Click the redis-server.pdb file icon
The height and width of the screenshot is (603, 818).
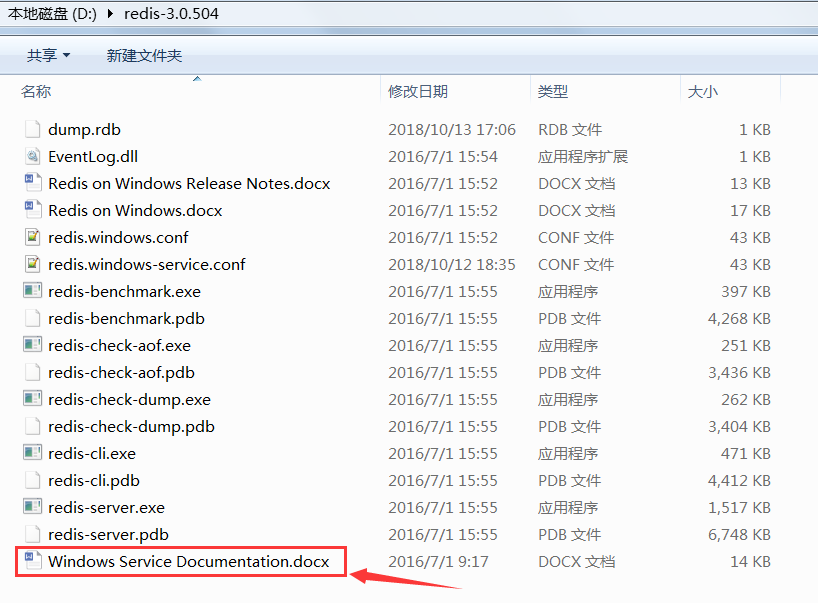[32, 534]
